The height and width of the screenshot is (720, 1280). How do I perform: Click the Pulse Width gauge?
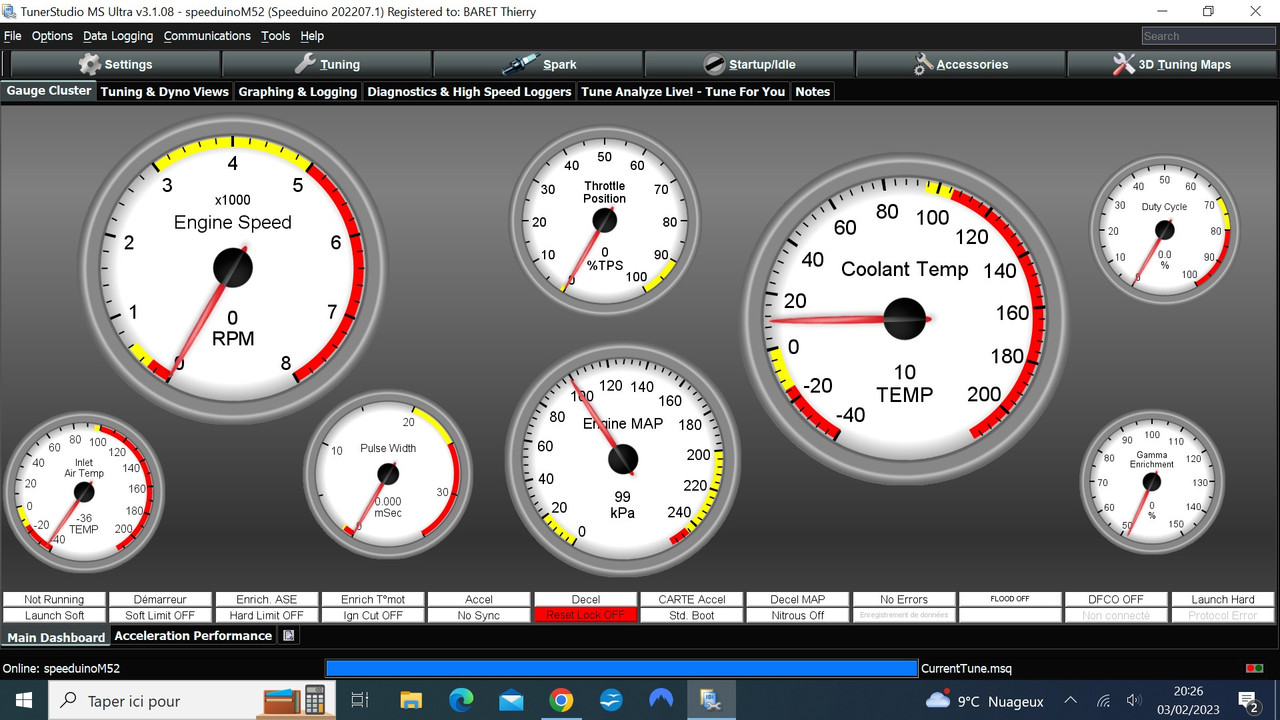pos(388,474)
